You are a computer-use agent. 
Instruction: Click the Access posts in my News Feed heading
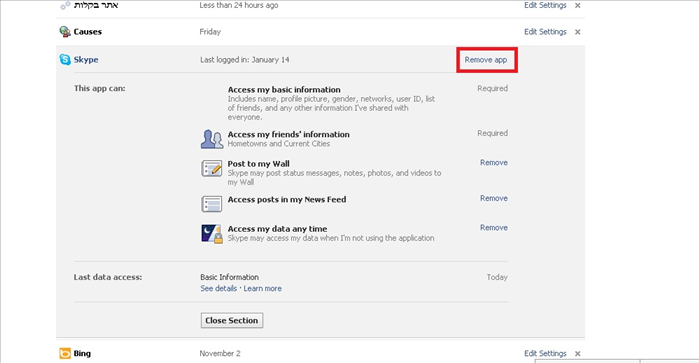[287, 200]
